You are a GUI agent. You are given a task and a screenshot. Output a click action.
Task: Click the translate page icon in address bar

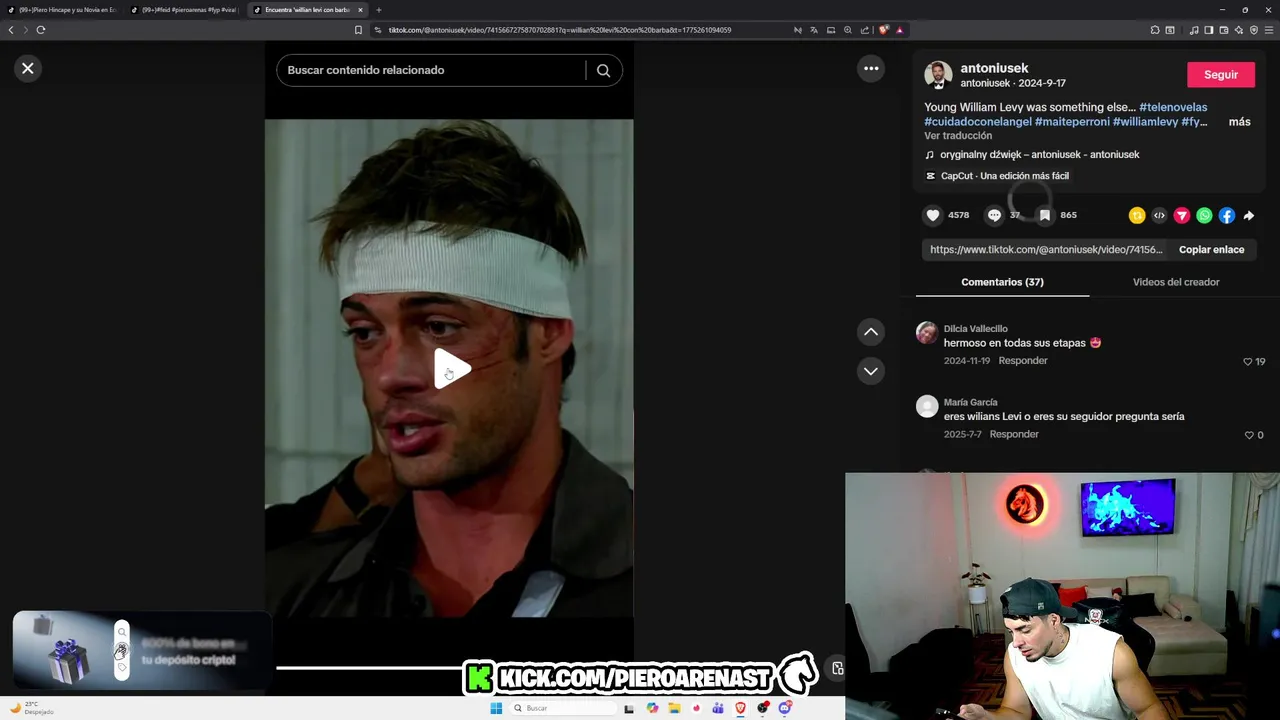click(814, 30)
